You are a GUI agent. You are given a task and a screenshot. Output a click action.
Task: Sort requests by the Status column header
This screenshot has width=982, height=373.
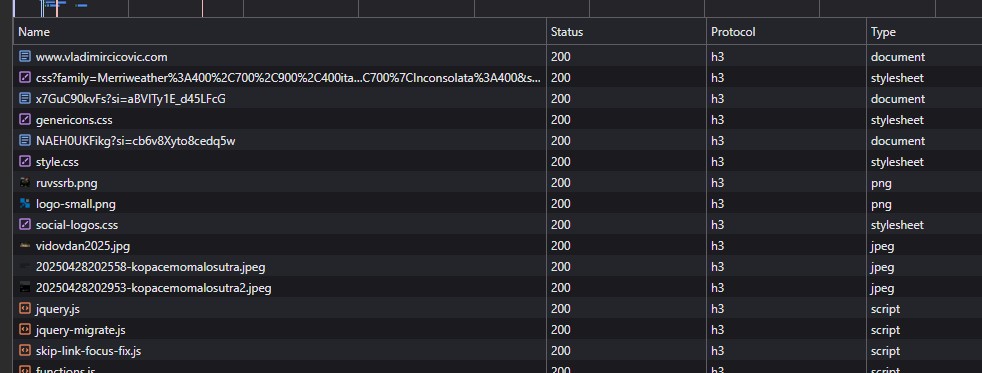point(626,31)
